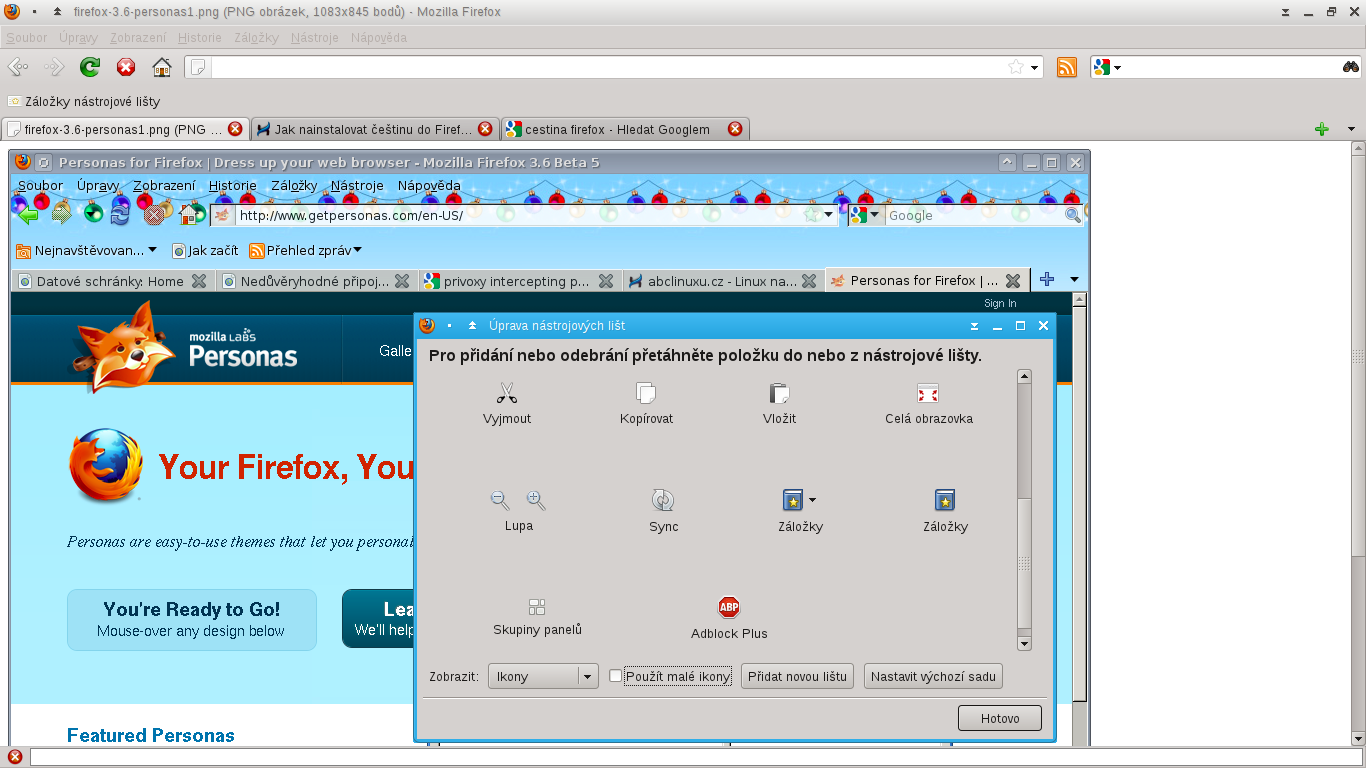Toggle the Použít malé ikony checkbox
Viewport: 1366px width, 768px height.
pos(616,676)
